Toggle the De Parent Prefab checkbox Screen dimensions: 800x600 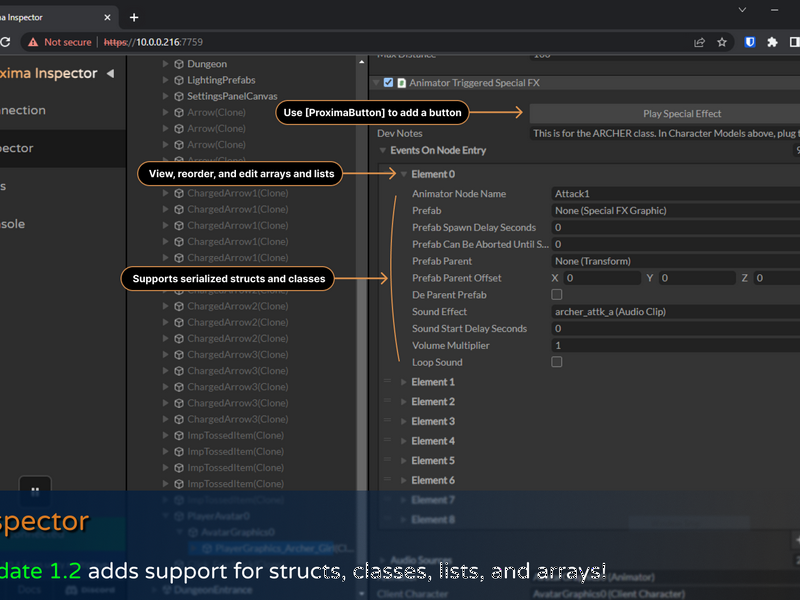point(557,294)
